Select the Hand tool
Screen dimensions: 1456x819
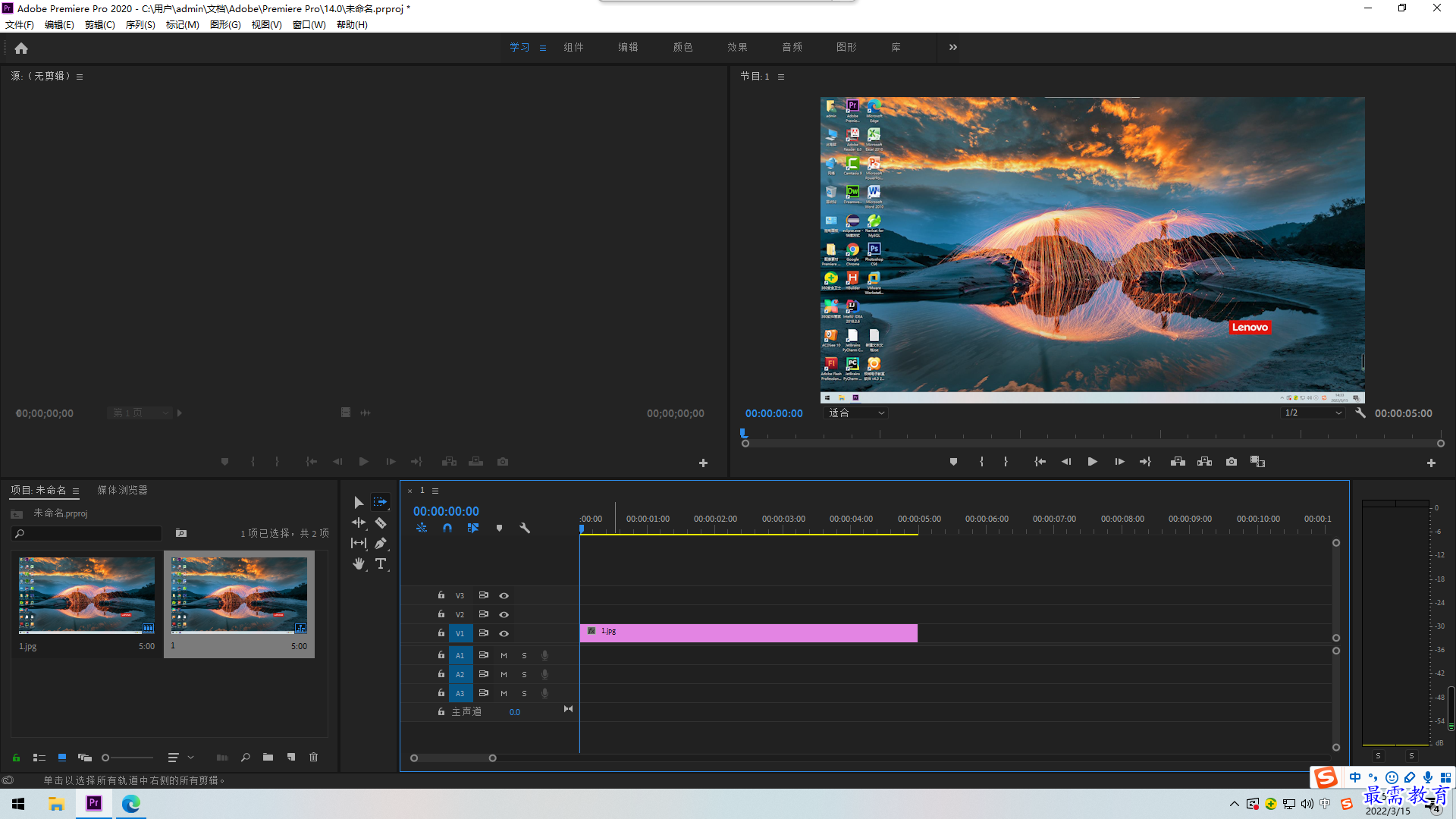click(359, 563)
